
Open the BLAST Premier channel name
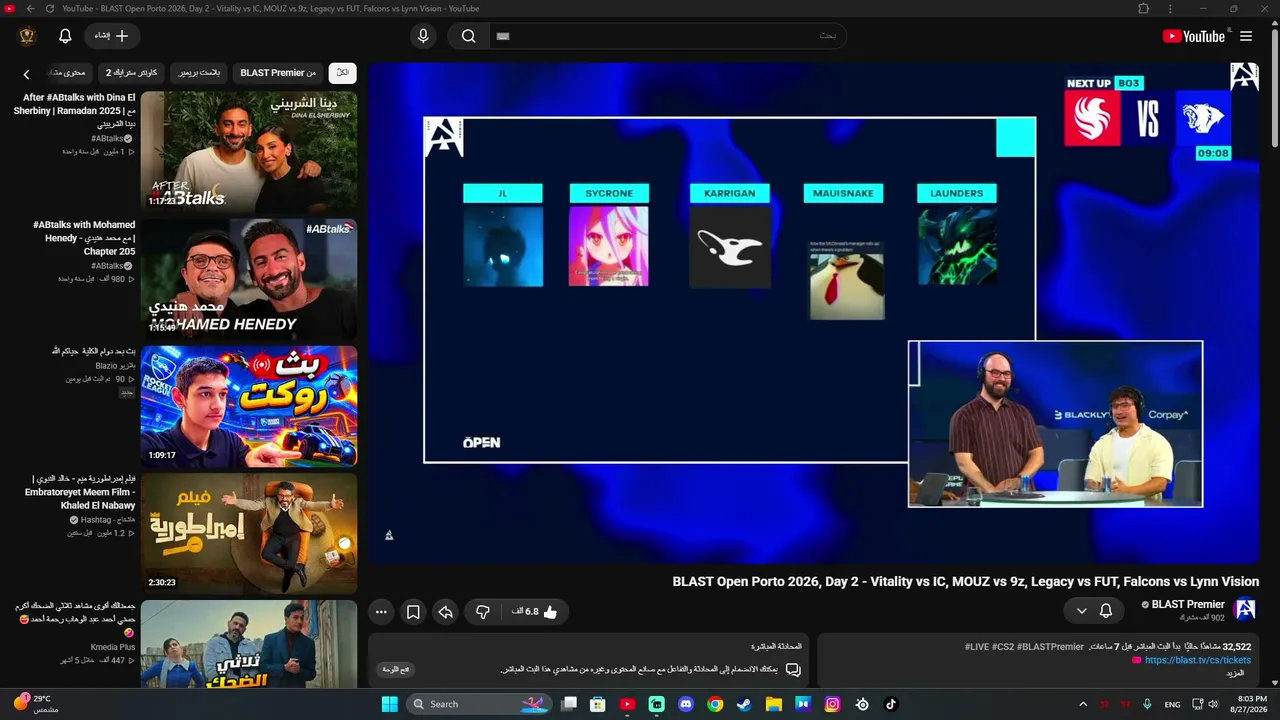tap(1188, 604)
